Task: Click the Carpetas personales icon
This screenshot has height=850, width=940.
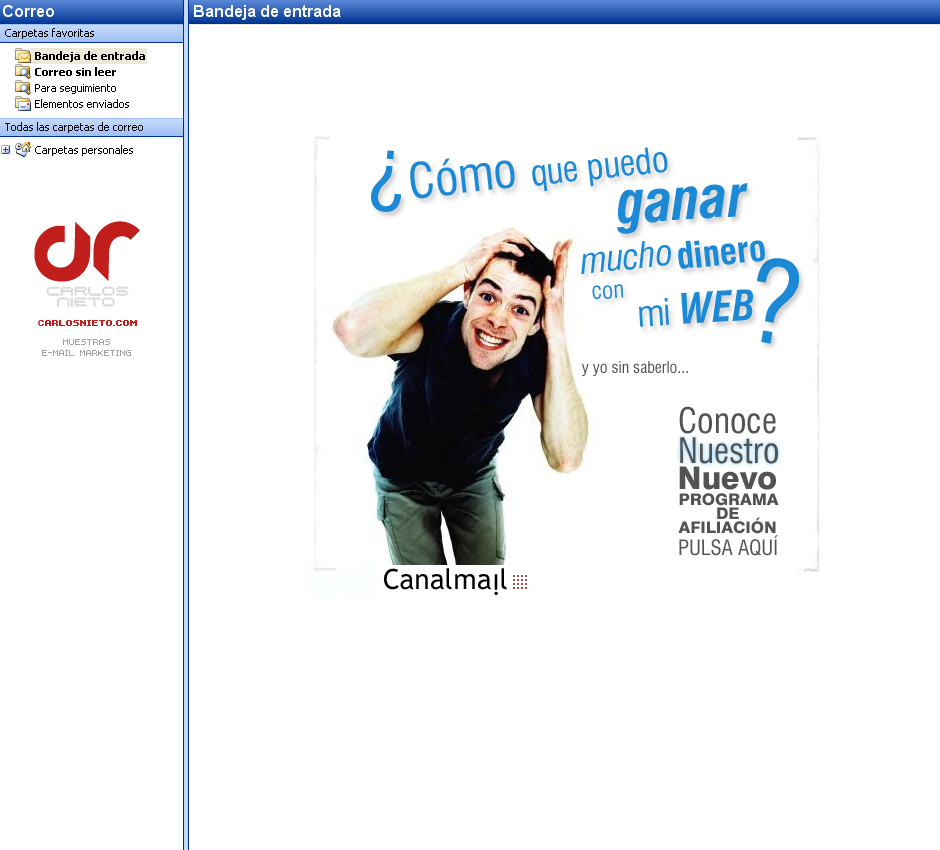Action: coord(23,149)
